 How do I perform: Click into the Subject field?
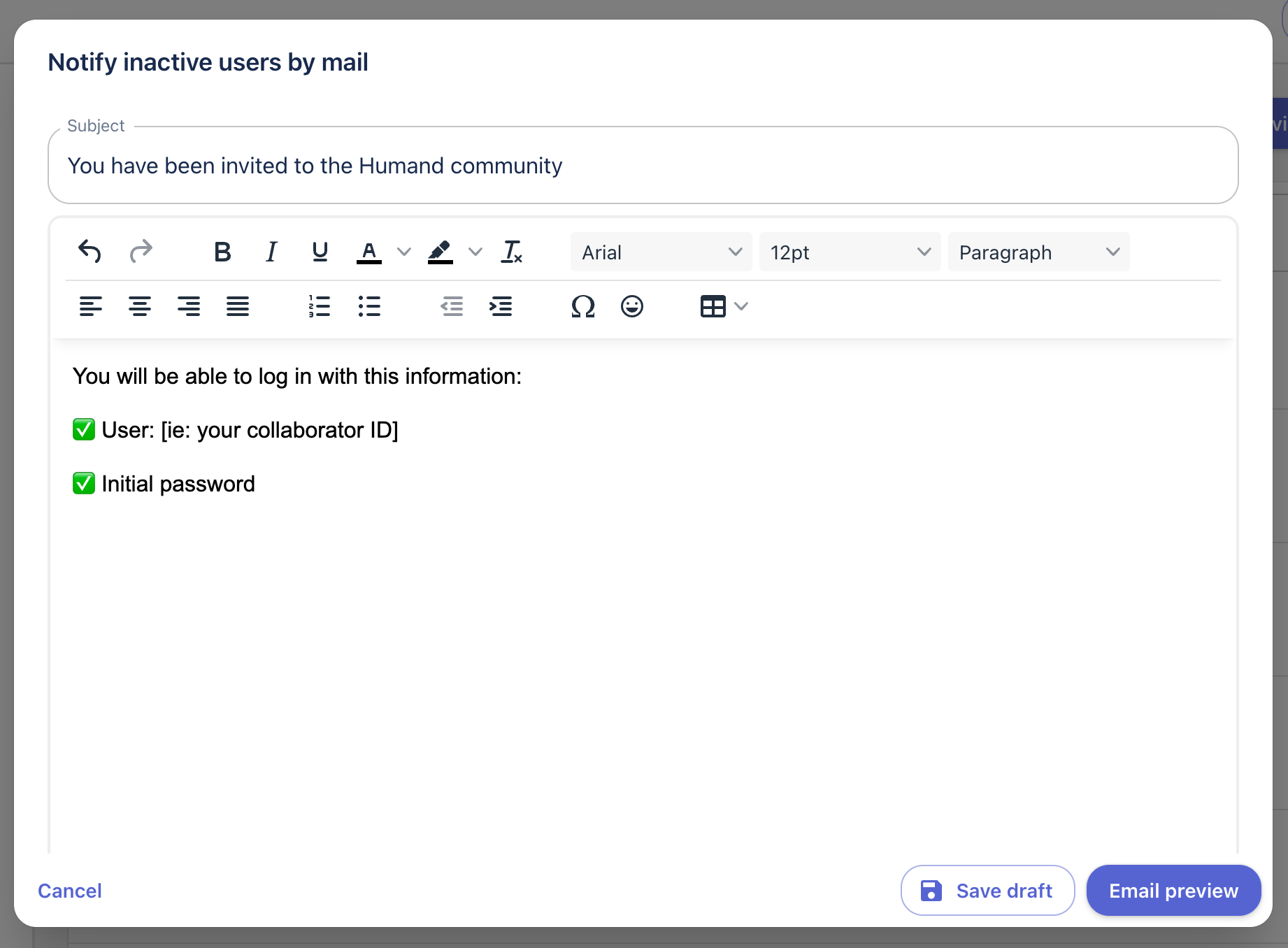click(642, 166)
